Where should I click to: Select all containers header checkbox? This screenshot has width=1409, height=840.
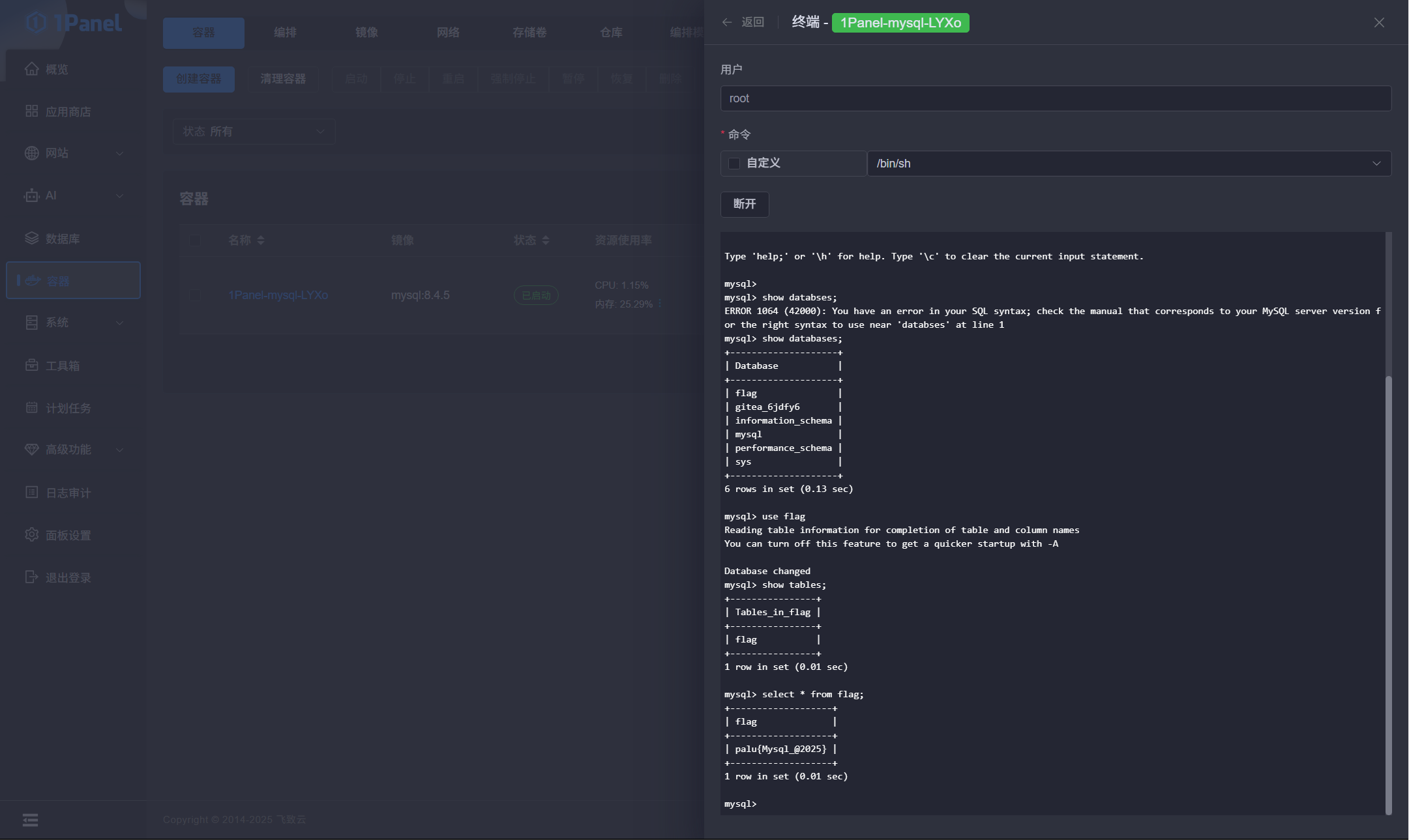point(195,240)
